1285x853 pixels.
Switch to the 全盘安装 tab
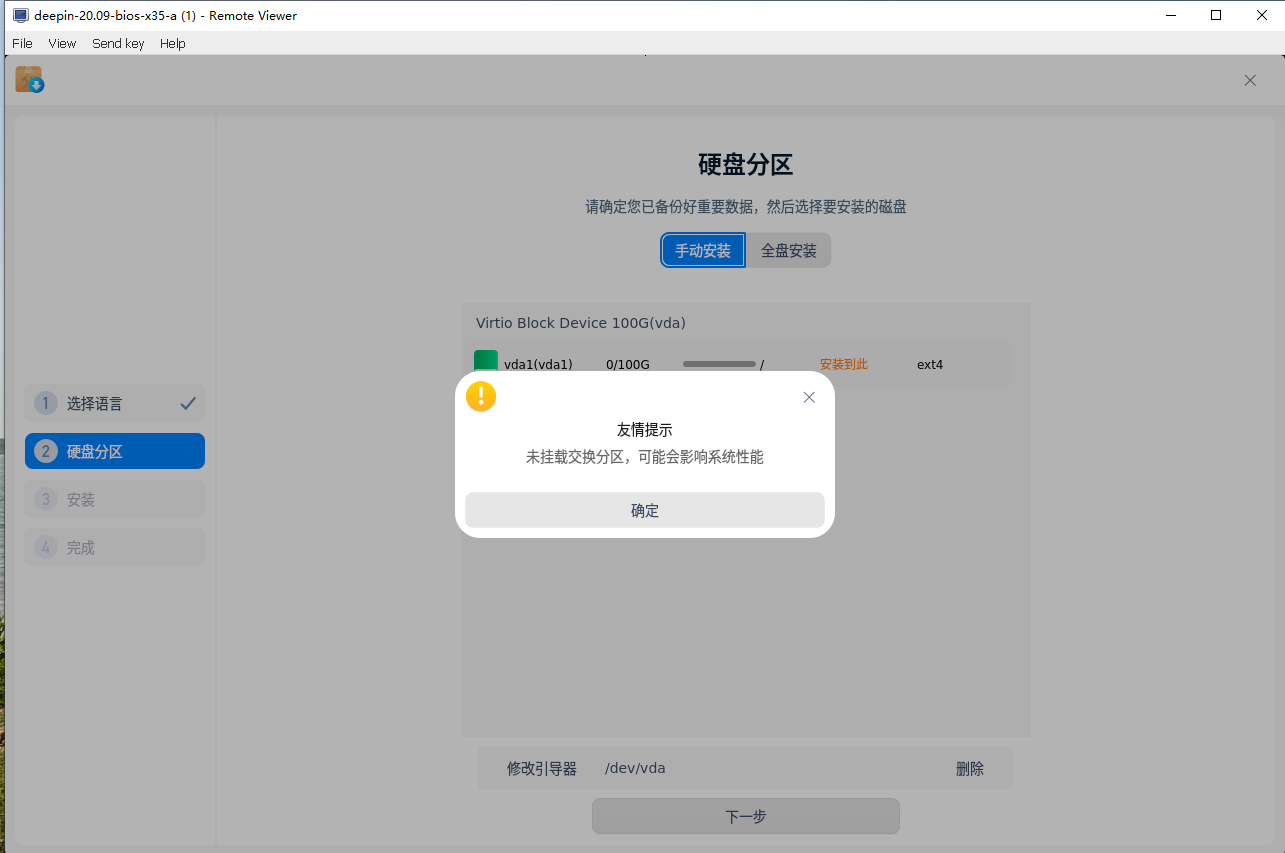pyautogui.click(x=789, y=250)
